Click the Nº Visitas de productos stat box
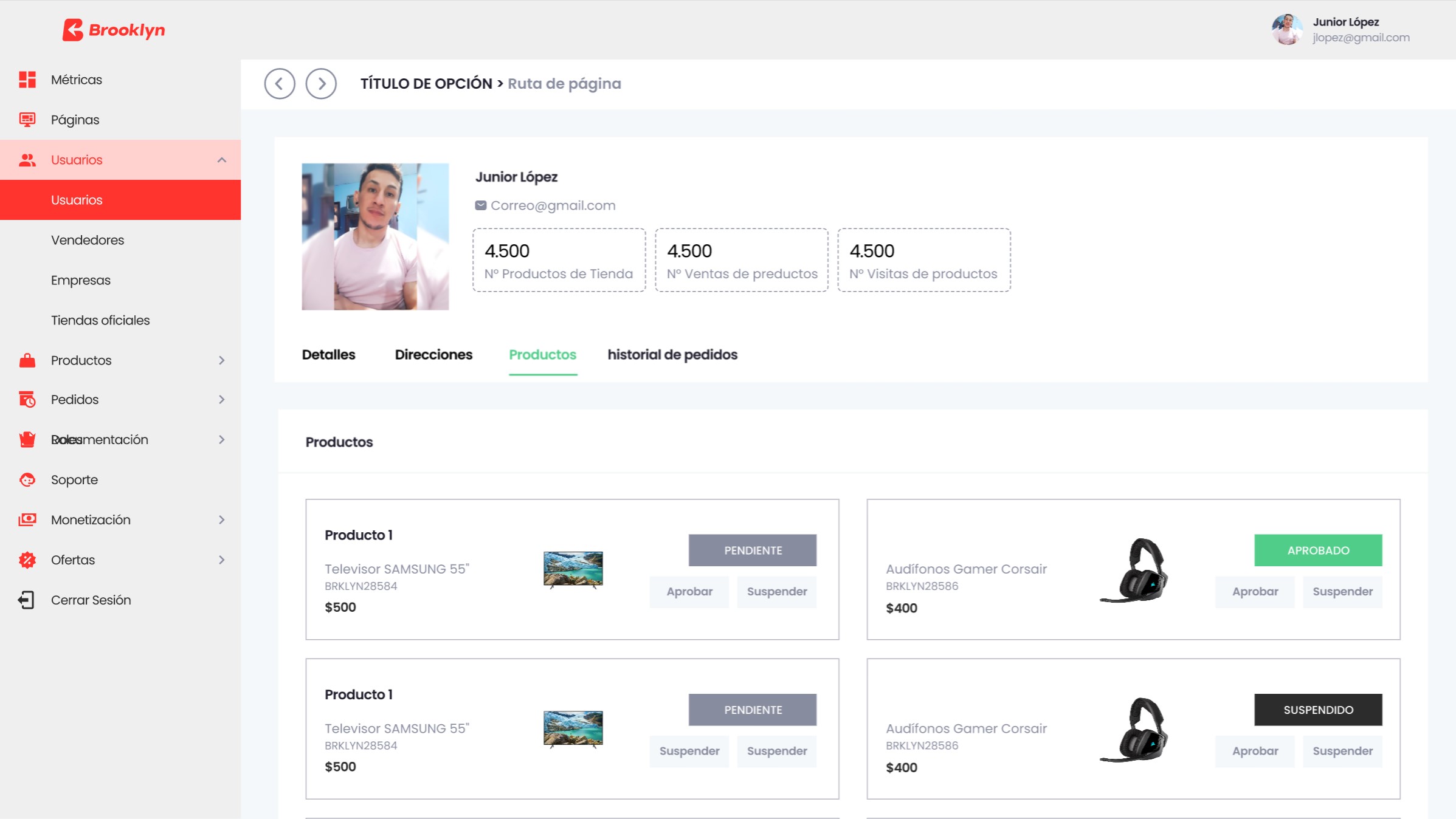The height and width of the screenshot is (819, 1456). (x=924, y=260)
